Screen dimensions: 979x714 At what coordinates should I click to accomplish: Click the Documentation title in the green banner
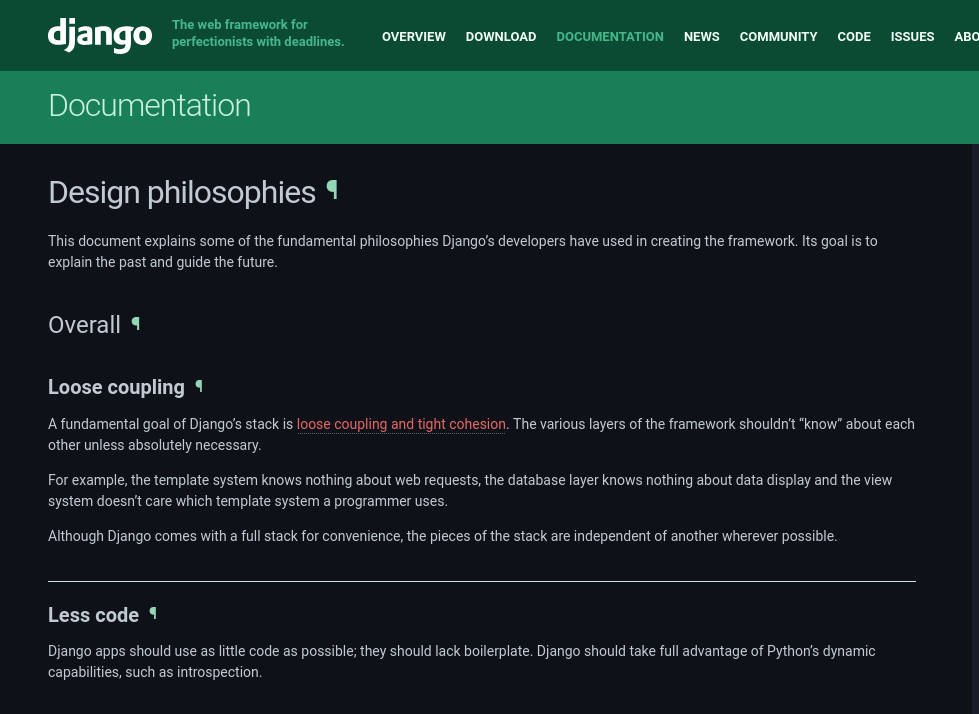(149, 106)
